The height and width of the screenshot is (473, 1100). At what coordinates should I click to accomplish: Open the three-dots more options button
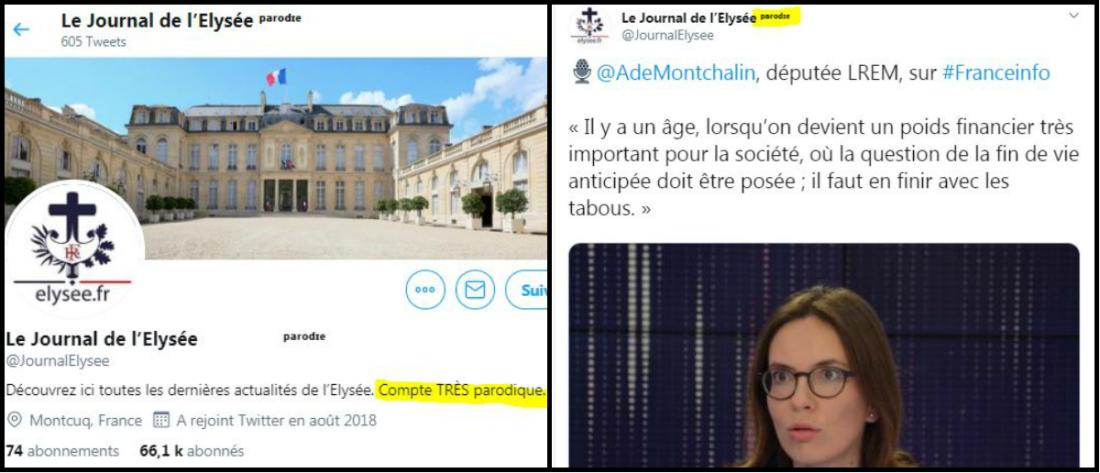pyautogui.click(x=425, y=289)
